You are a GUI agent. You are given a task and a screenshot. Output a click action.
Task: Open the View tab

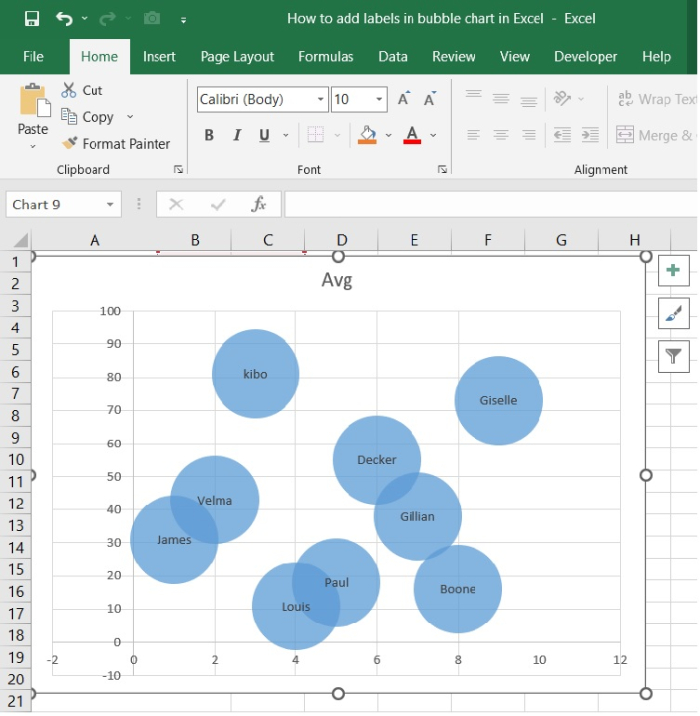point(515,57)
